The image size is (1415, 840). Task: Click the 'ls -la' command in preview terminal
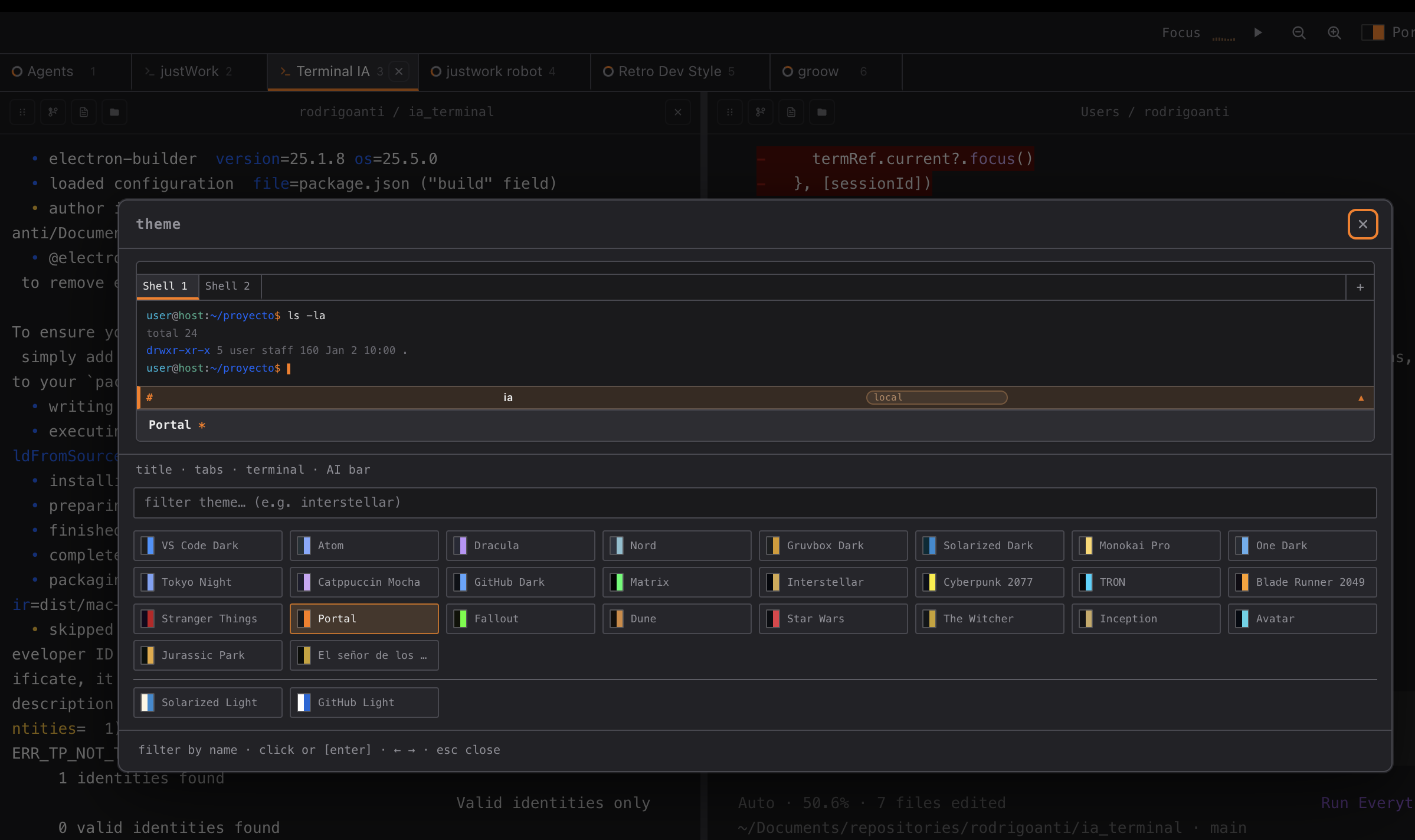[x=306, y=316]
